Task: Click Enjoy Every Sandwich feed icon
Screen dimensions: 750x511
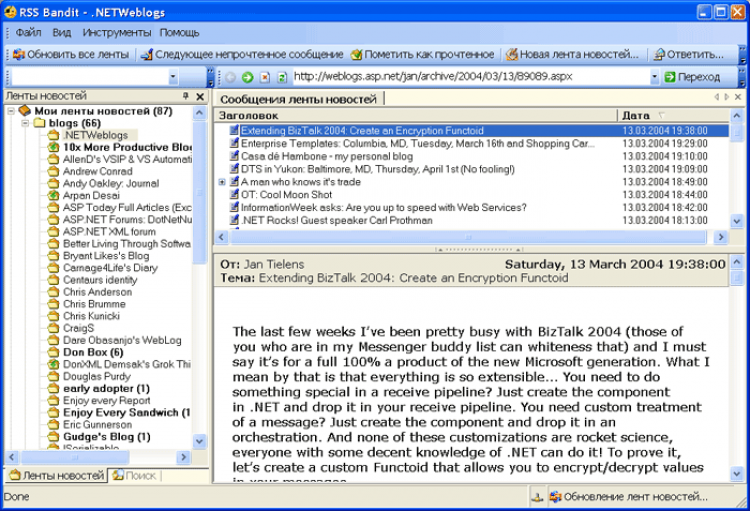Action: click(x=54, y=412)
